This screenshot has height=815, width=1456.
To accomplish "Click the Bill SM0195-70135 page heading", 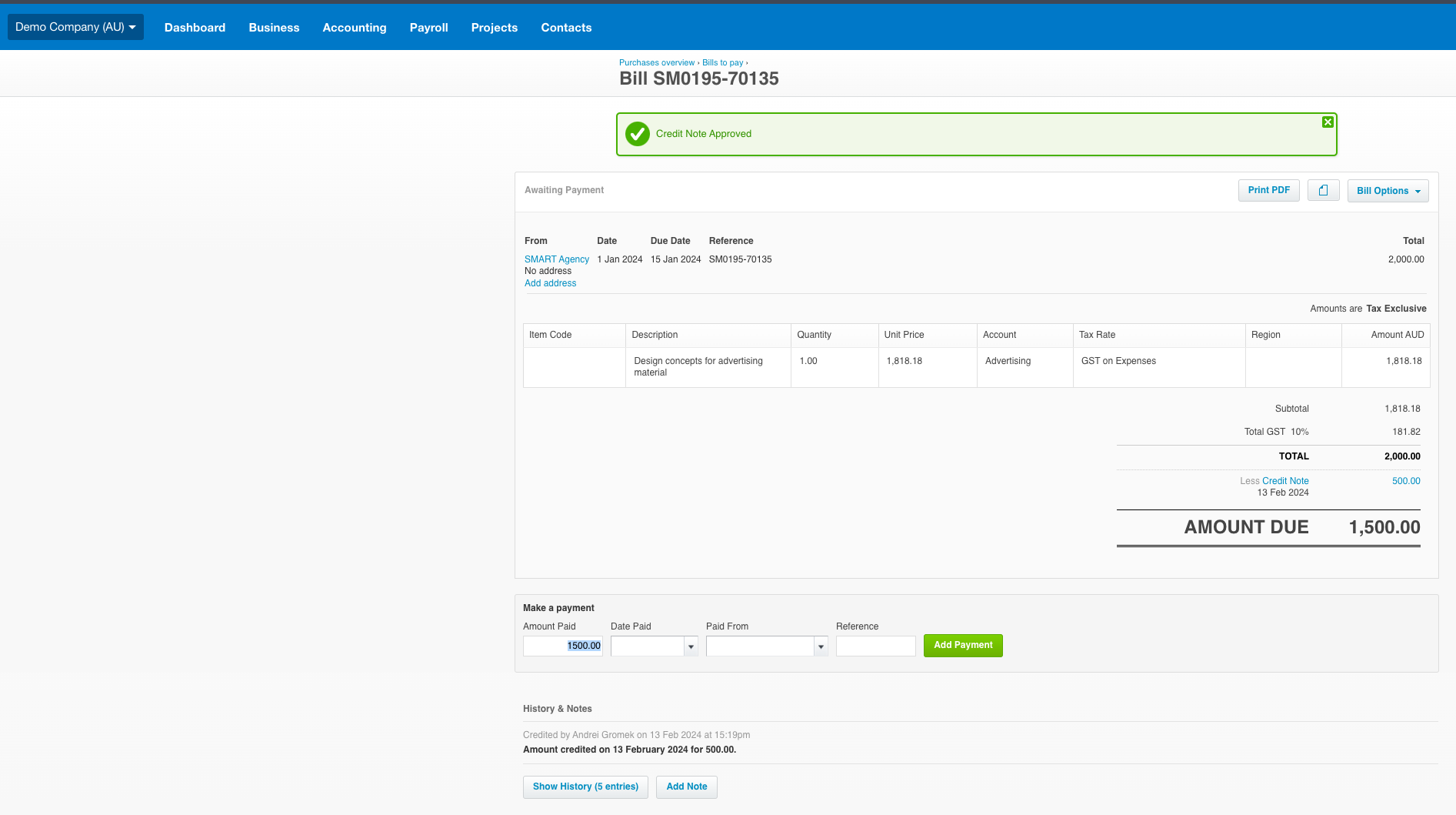I will [698, 78].
